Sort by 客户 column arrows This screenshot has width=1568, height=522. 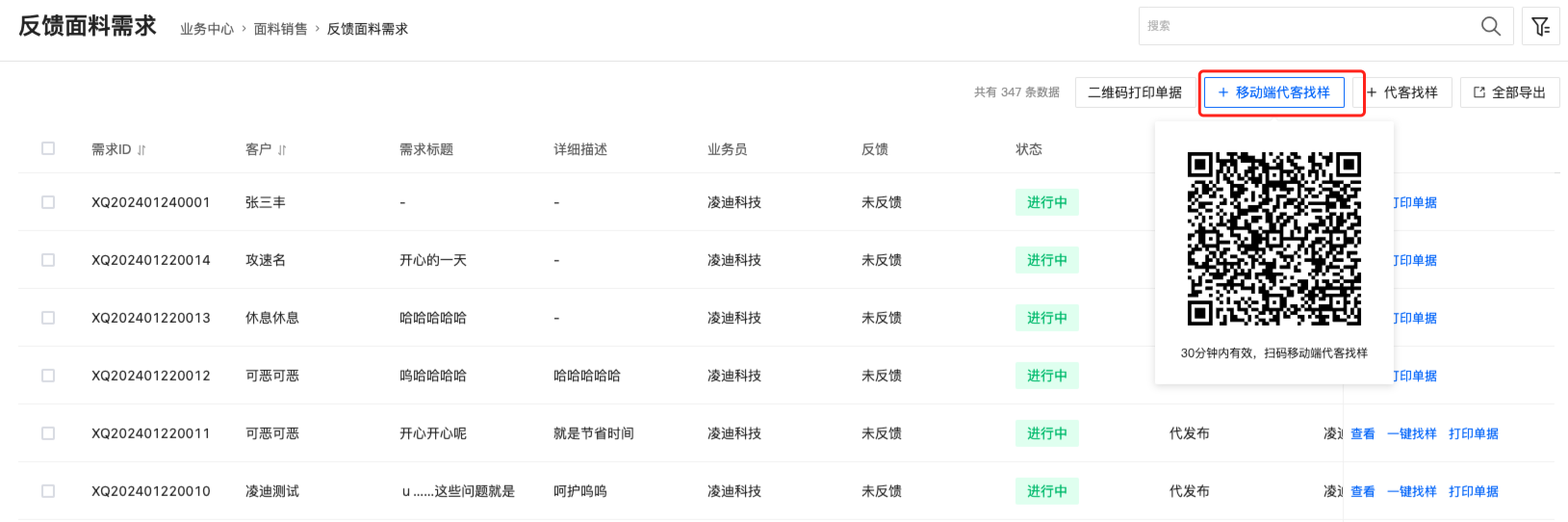[282, 150]
